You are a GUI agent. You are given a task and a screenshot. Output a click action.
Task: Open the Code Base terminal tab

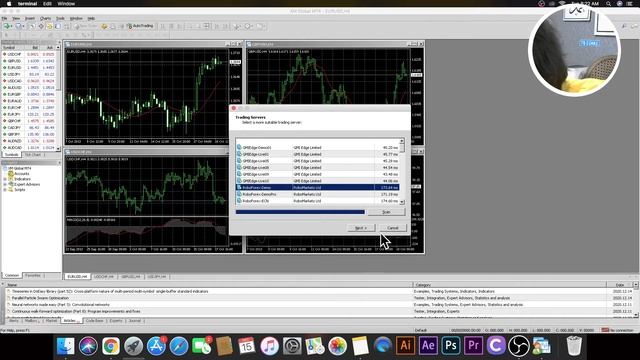[94, 321]
